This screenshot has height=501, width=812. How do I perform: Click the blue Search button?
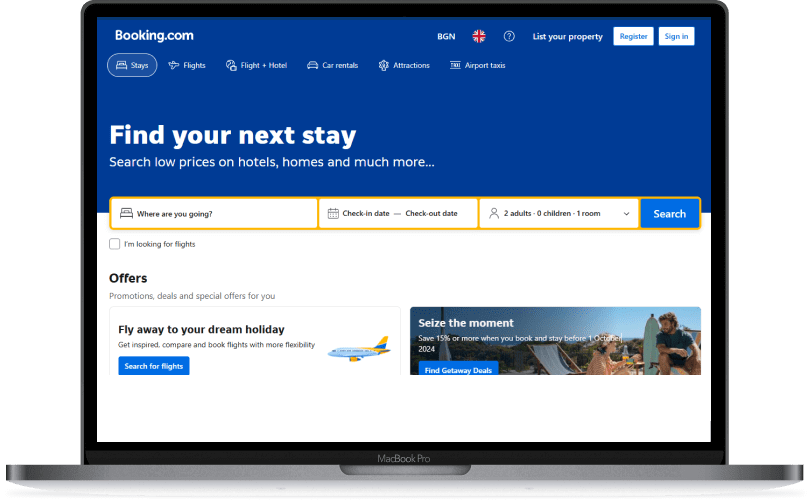pyautogui.click(x=670, y=213)
